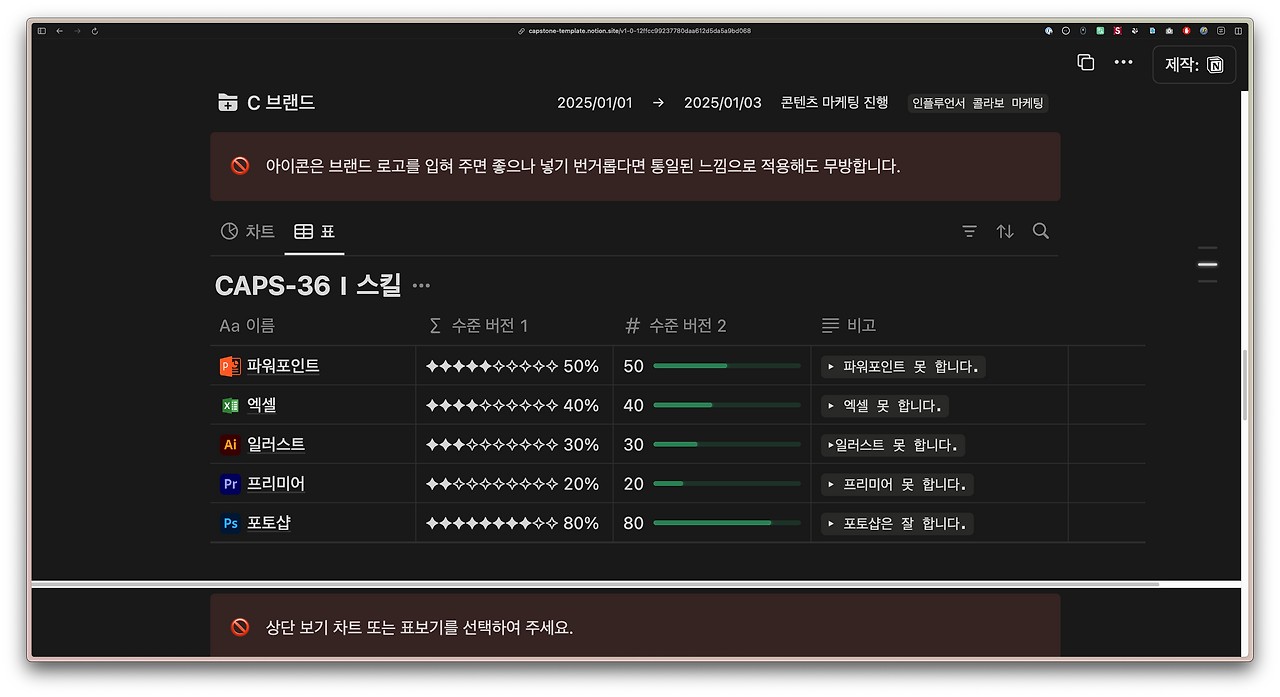The image size is (1280, 697).
Task: Open the filter icon above the table
Action: (x=969, y=231)
